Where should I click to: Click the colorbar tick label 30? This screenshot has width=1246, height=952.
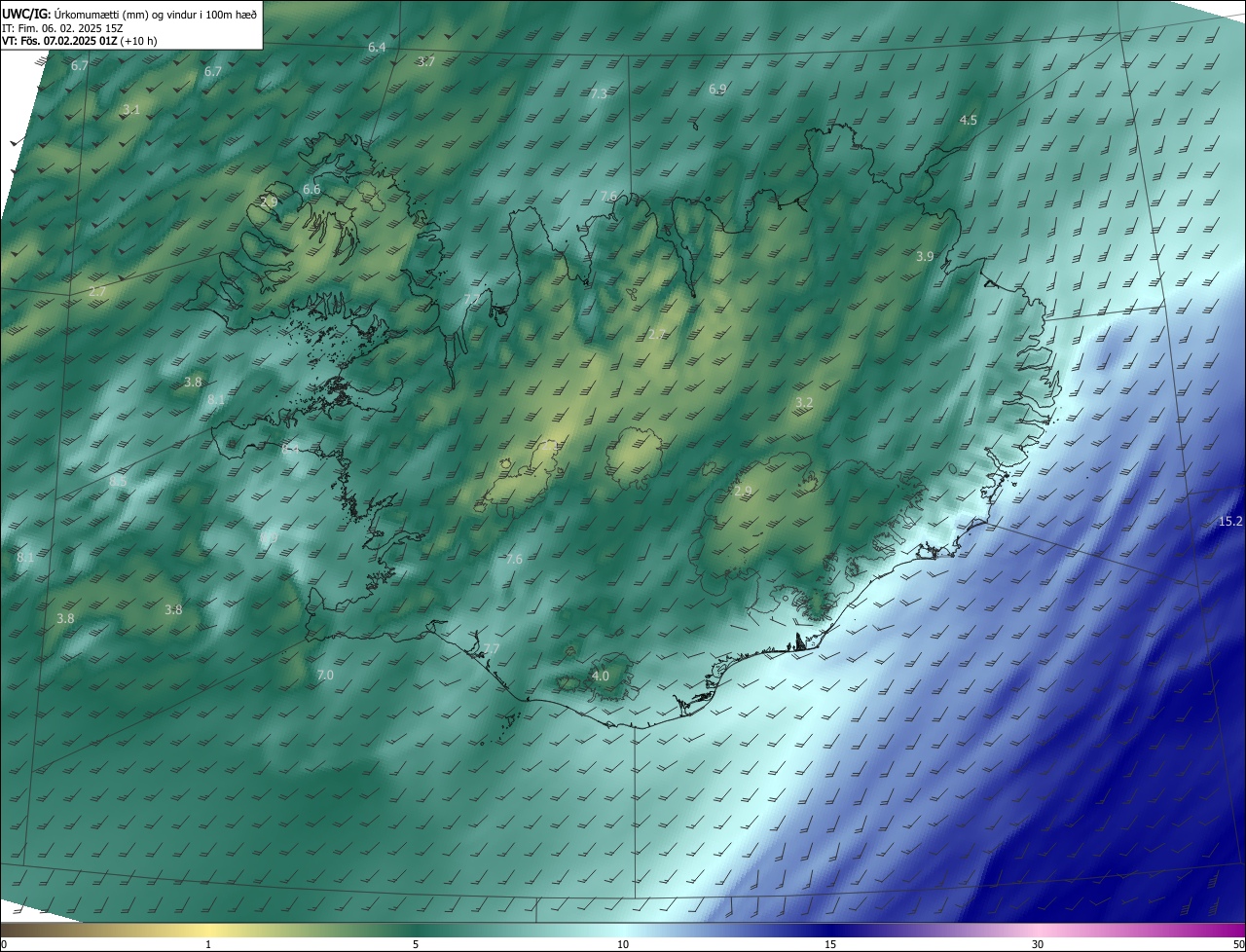tap(1038, 945)
